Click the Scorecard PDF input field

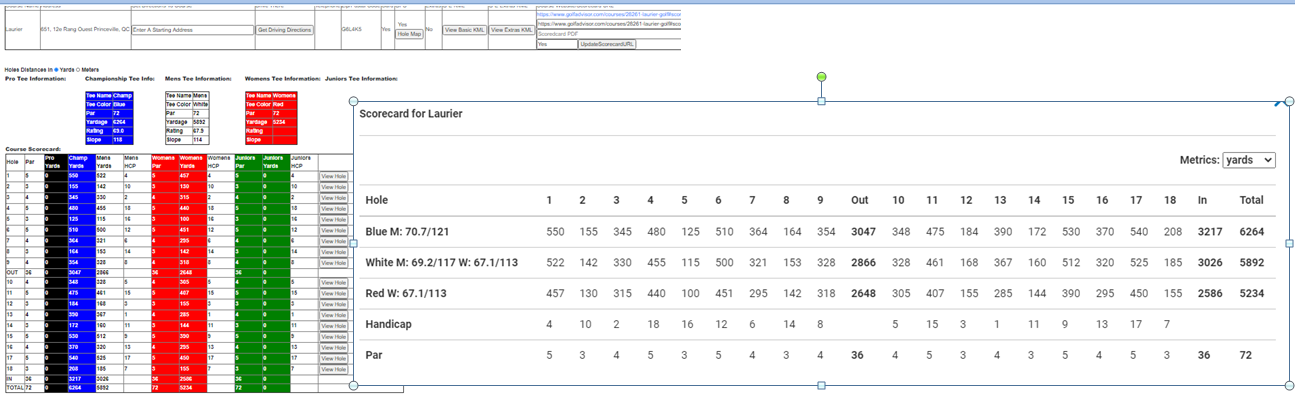click(x=609, y=34)
